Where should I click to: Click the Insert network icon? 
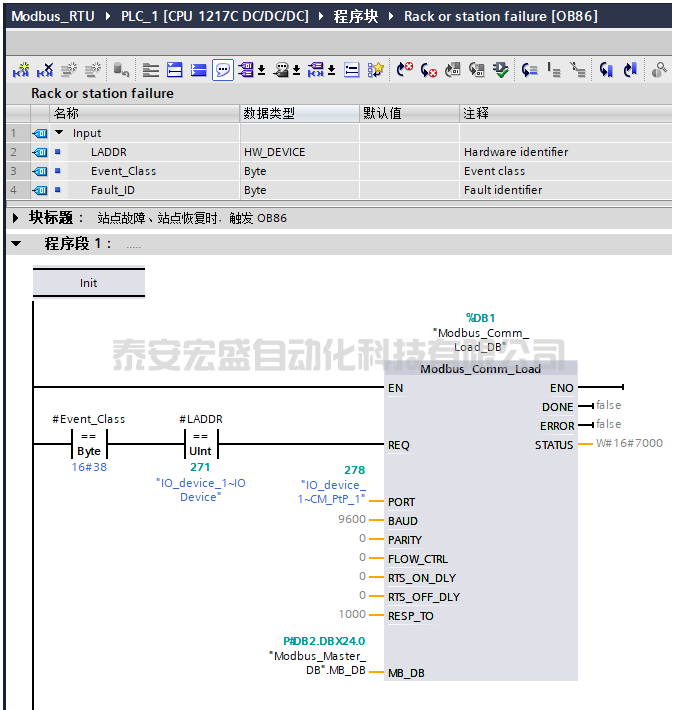(x=20, y=70)
